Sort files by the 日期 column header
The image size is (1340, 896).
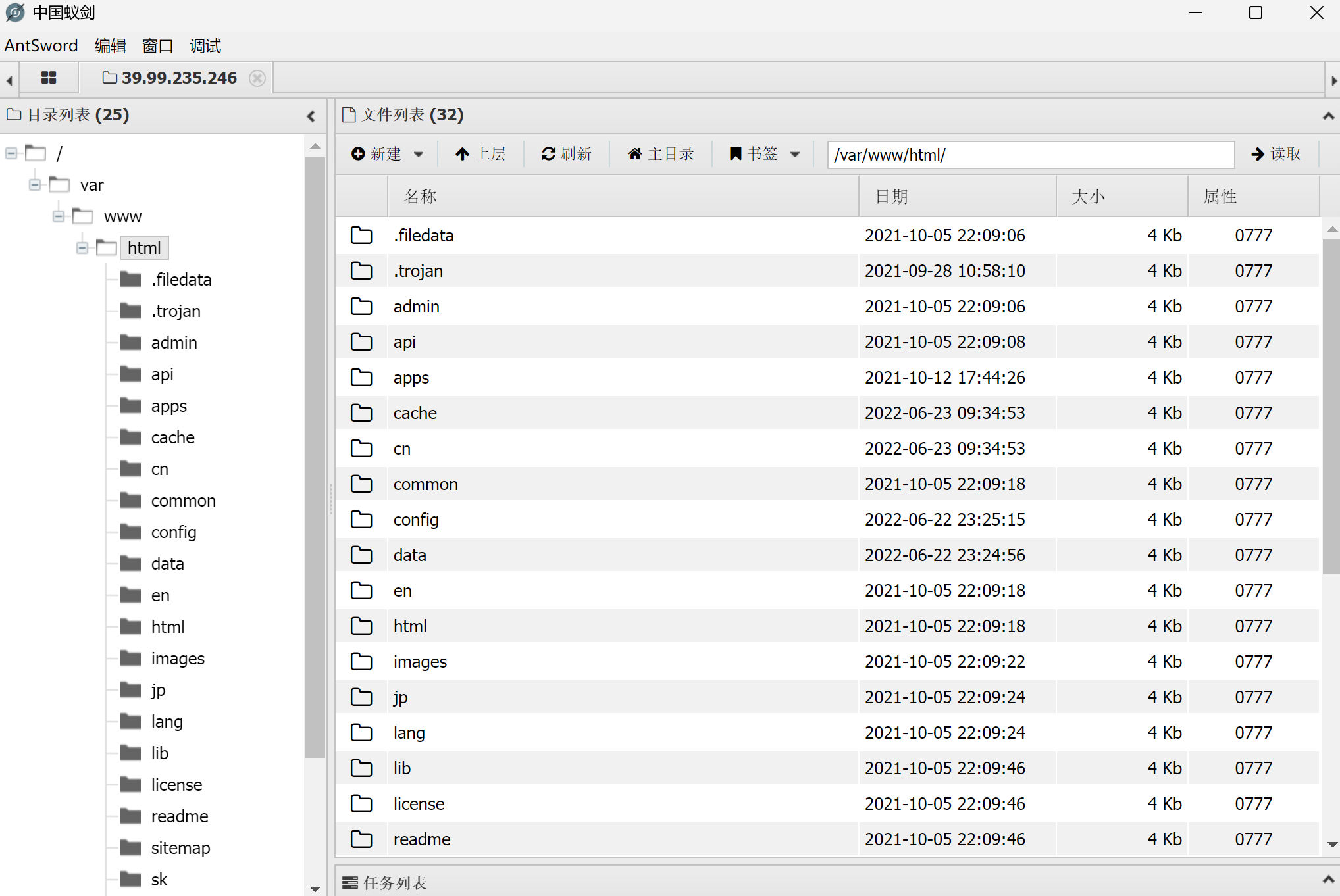coord(958,196)
